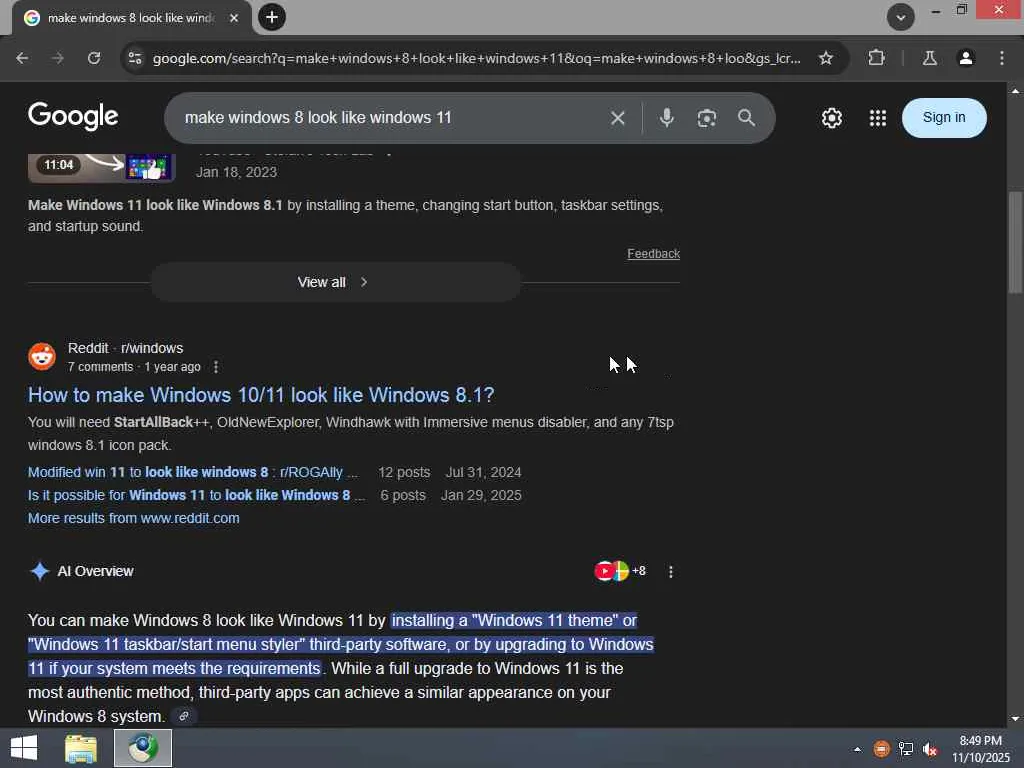This screenshot has width=1024, height=768.
Task: Click the Reddit logo icon on result
Action: pos(42,357)
